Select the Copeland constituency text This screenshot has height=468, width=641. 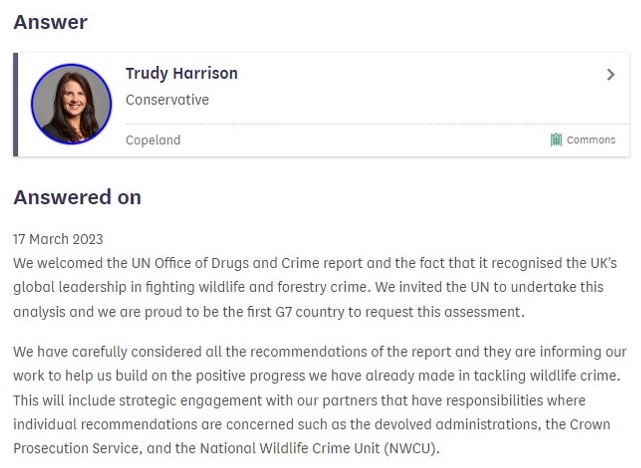point(153,140)
